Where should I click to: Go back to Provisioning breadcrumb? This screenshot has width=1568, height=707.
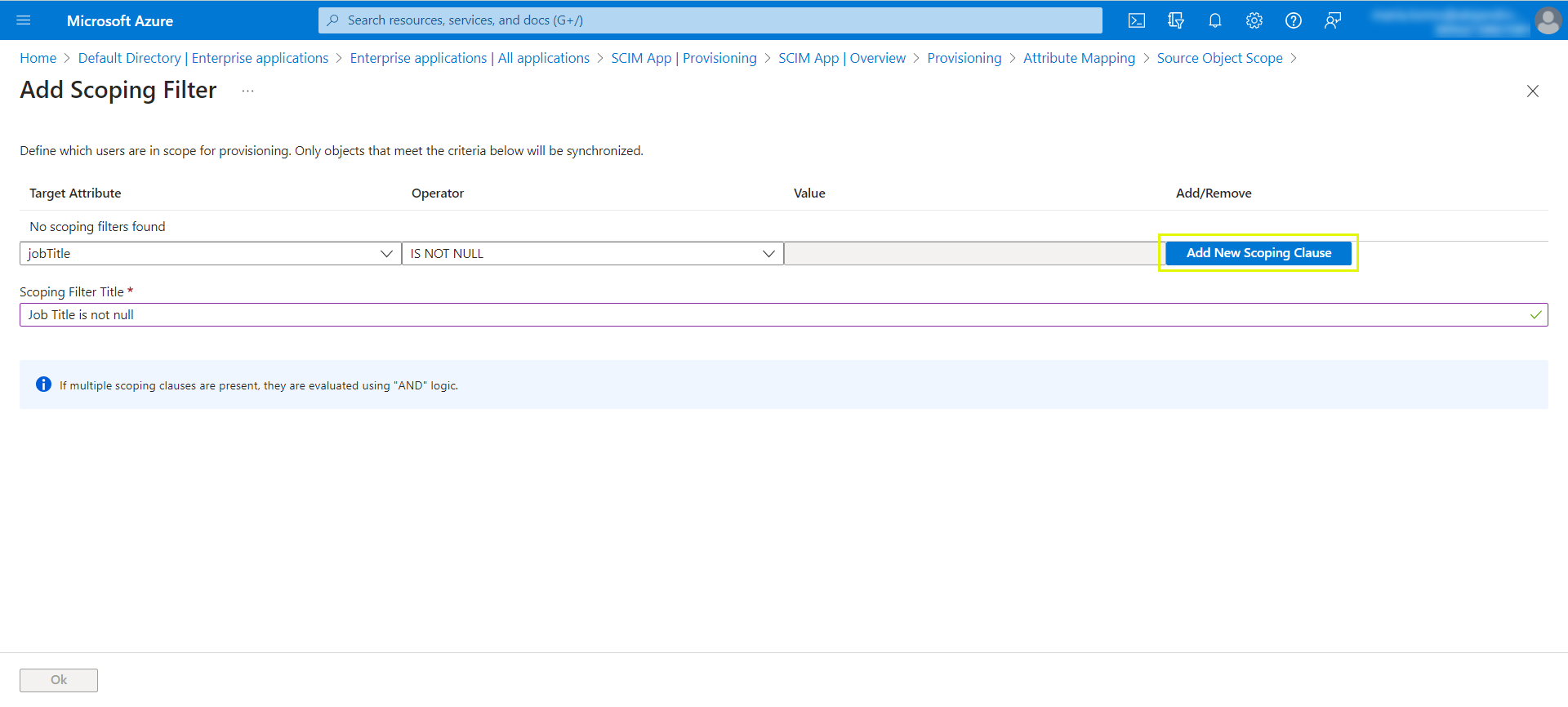tap(964, 58)
